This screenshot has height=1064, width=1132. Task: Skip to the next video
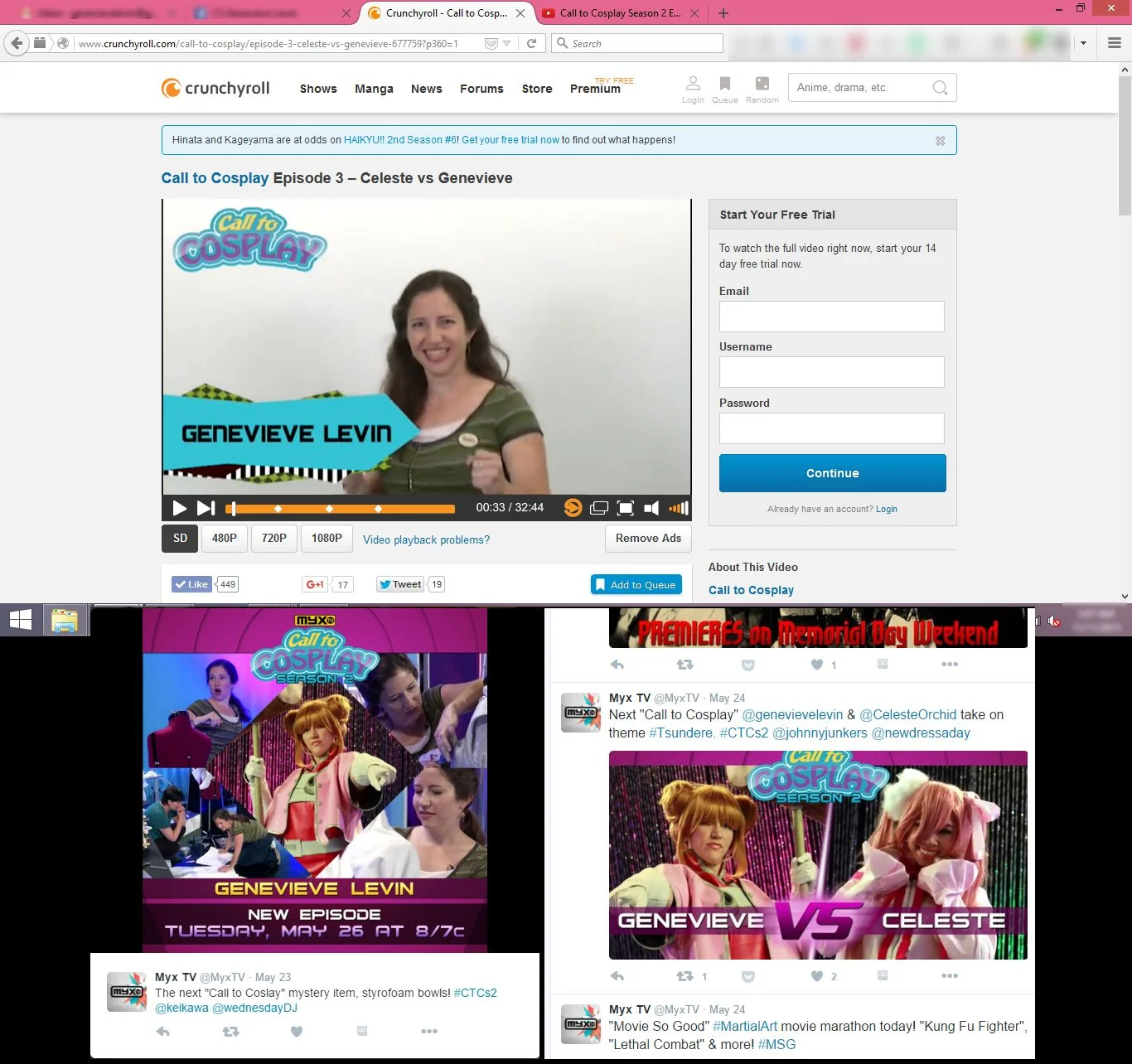[x=206, y=508]
